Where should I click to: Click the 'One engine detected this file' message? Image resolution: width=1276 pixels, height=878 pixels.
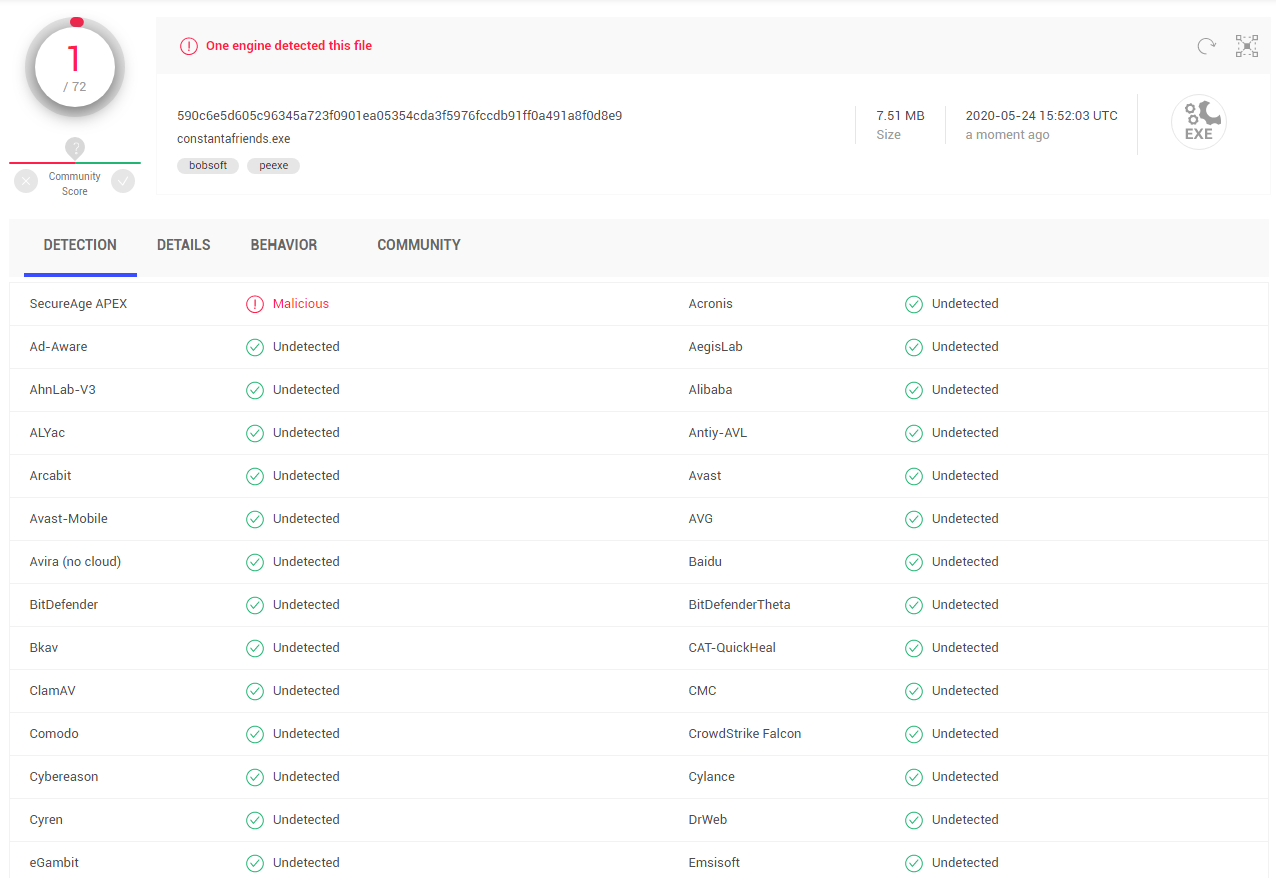coord(289,46)
